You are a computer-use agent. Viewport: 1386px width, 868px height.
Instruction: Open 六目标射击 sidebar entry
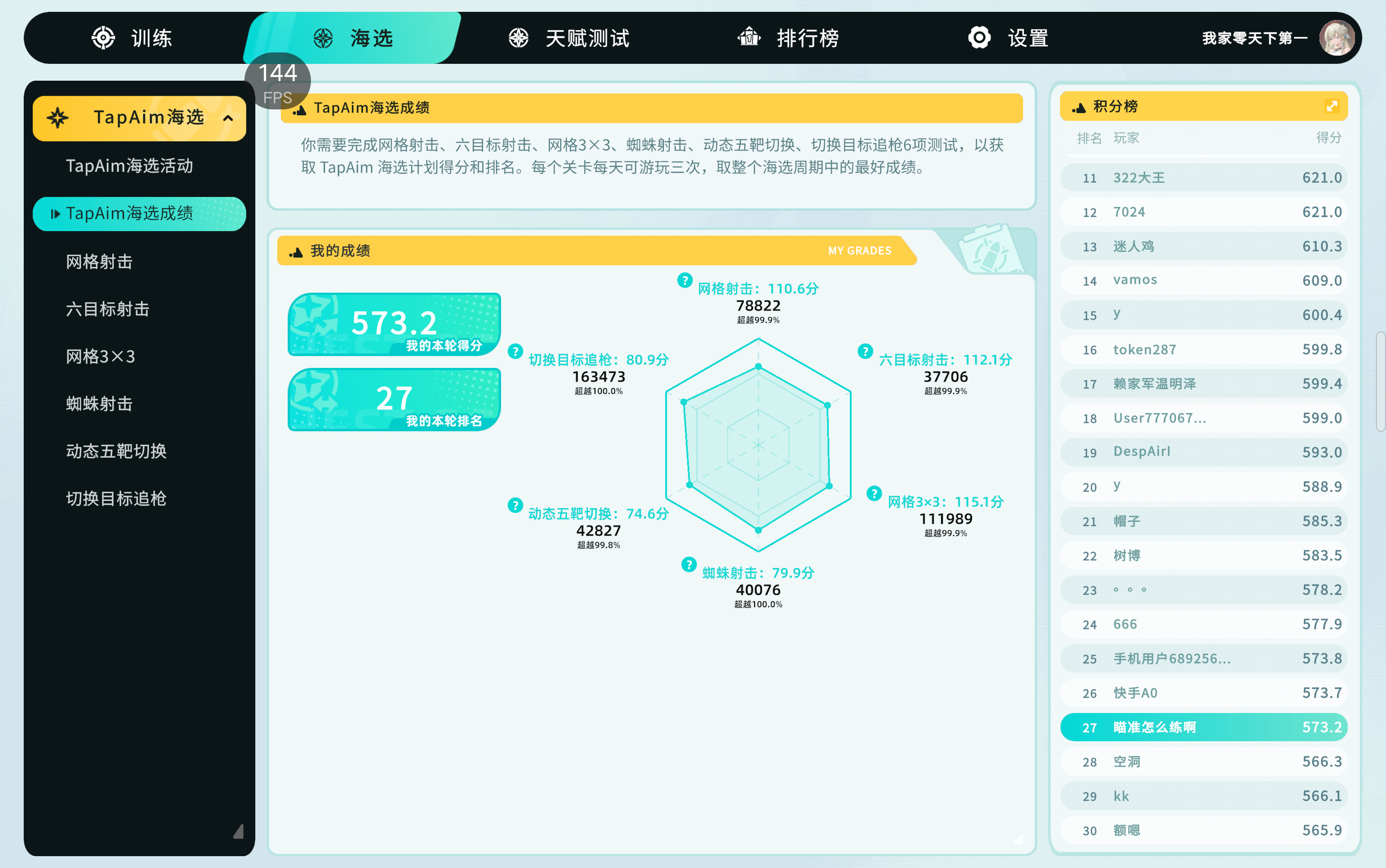pos(107,309)
